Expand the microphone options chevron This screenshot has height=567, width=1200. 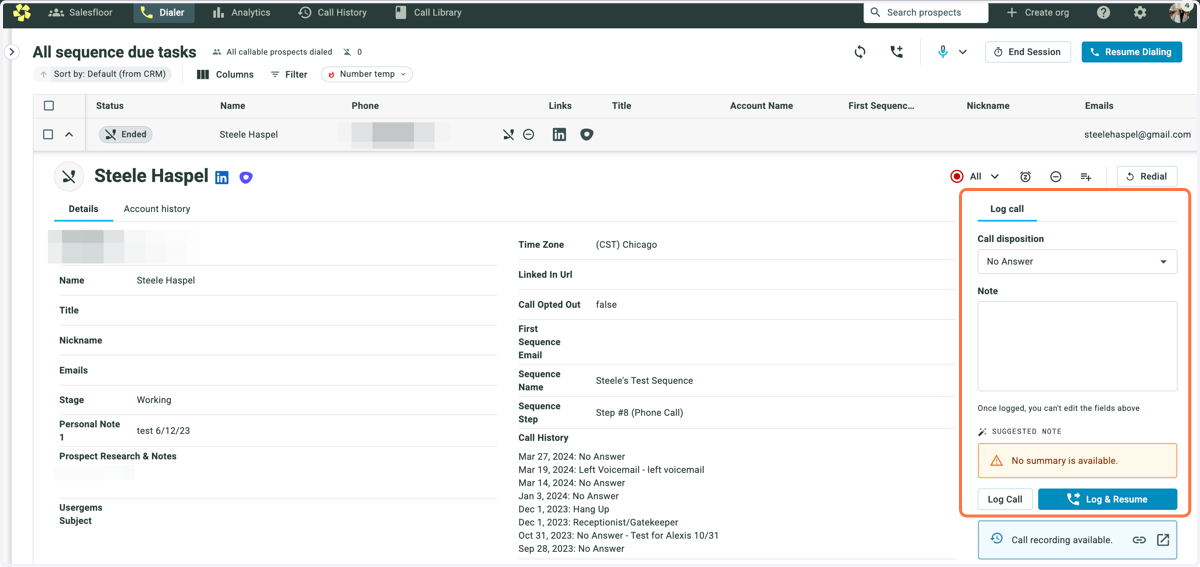963,52
